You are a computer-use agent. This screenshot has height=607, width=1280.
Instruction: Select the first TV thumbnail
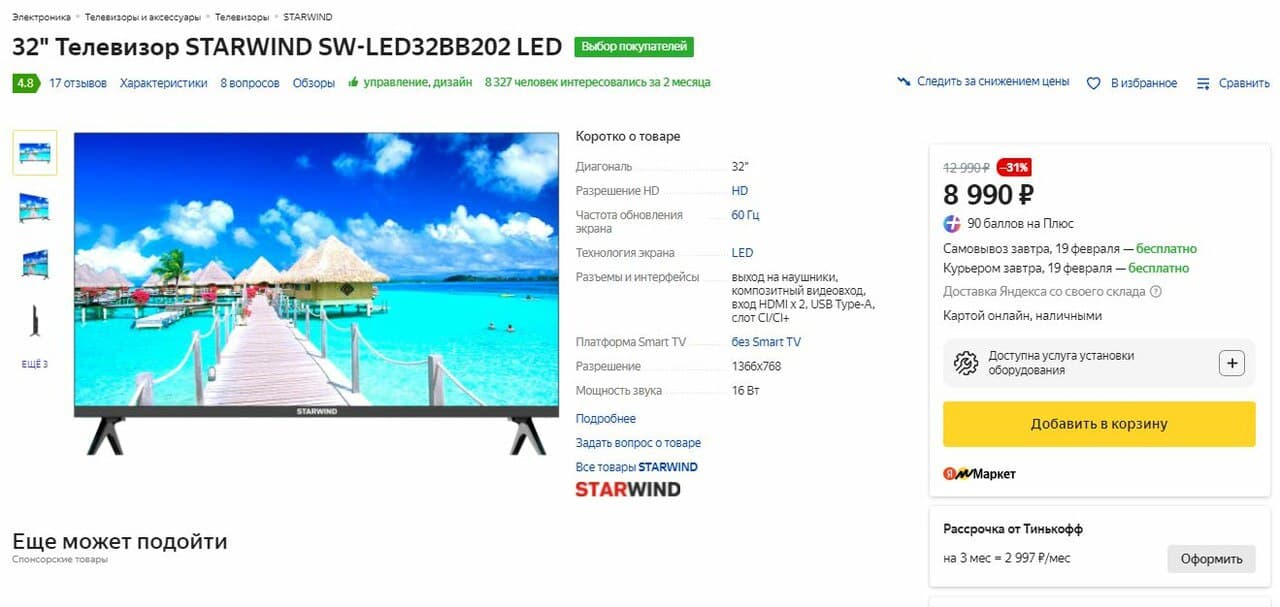click(x=35, y=153)
